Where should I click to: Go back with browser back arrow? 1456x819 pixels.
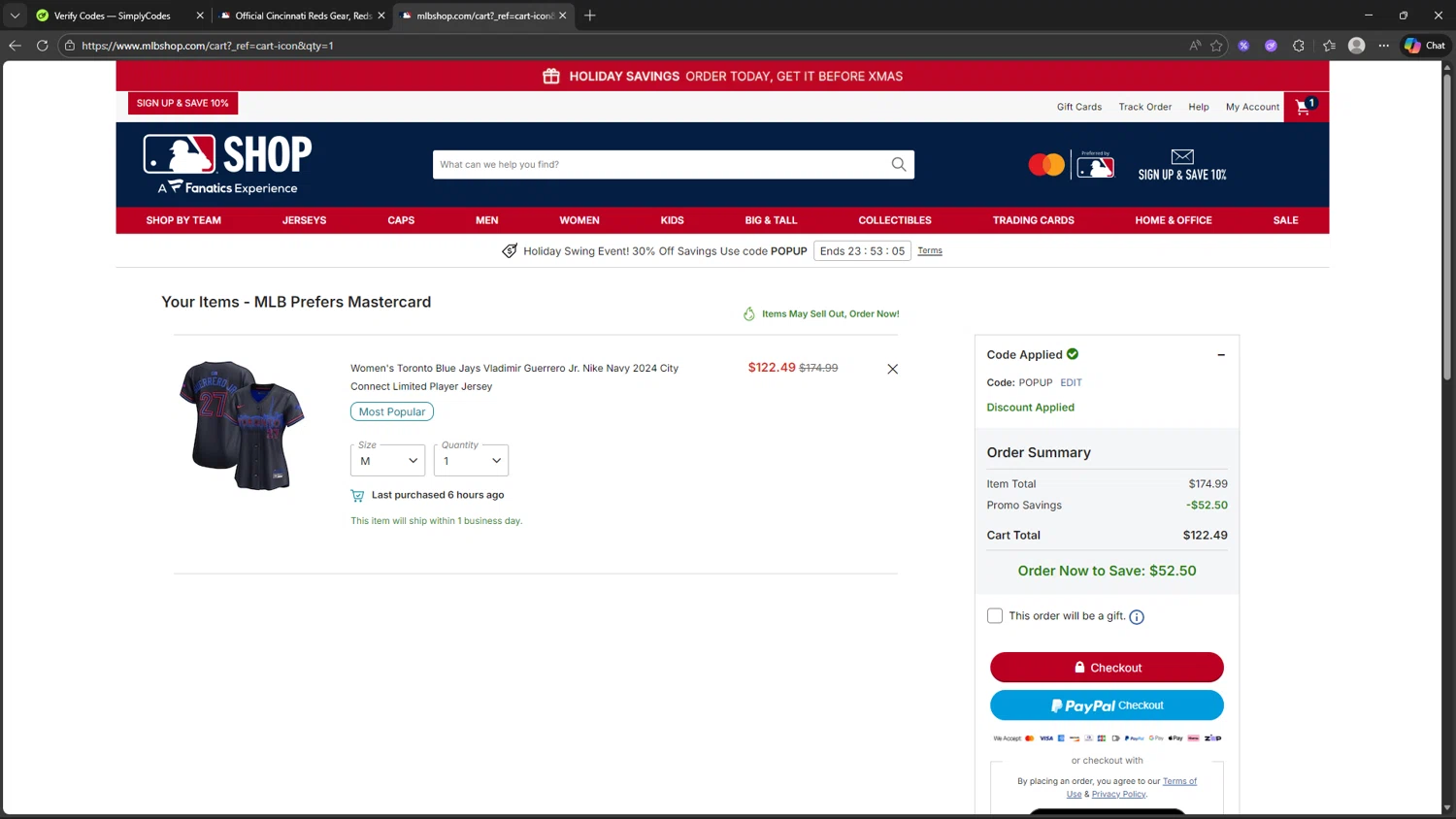(x=15, y=46)
